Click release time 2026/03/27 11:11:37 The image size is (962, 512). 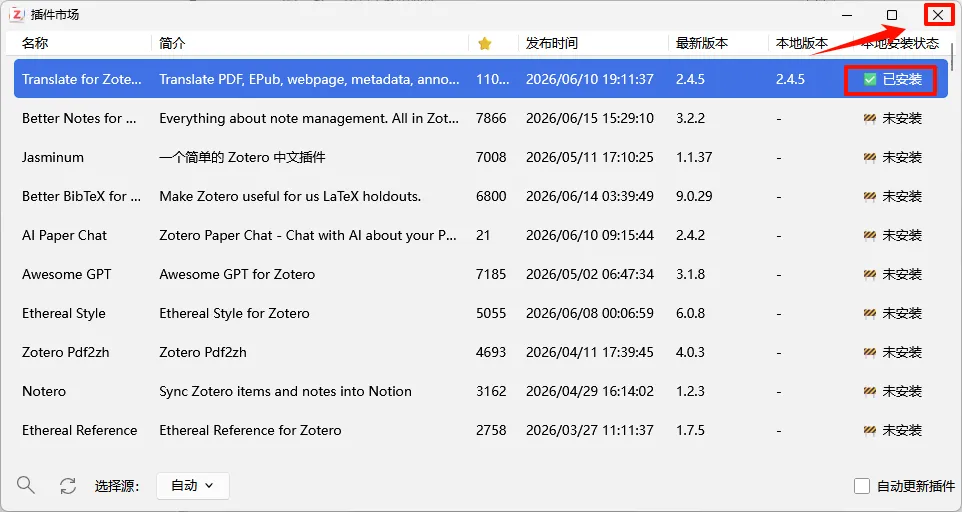(590, 430)
